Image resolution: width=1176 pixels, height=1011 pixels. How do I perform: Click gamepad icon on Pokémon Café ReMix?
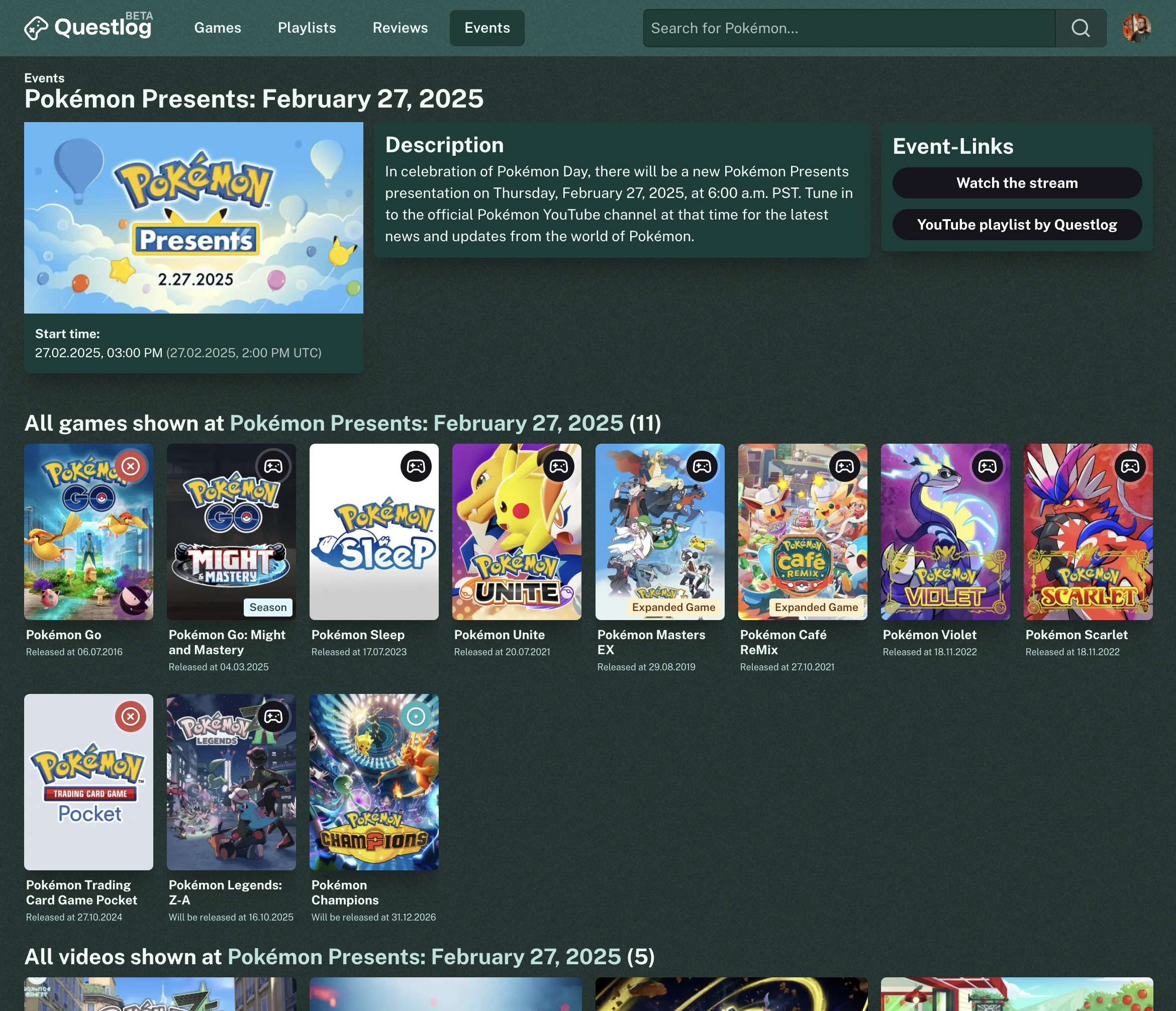844,466
